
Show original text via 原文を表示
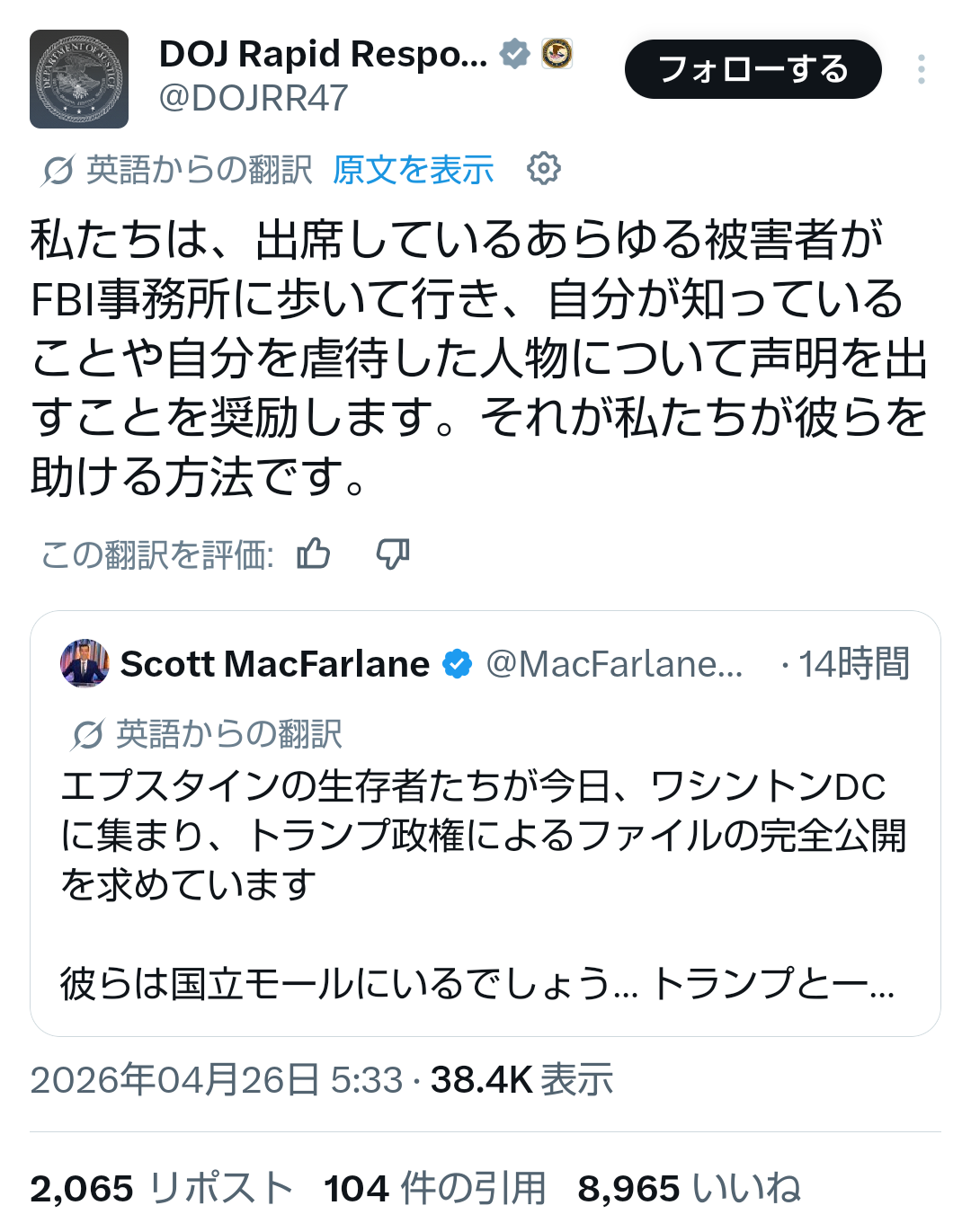pyautogui.click(x=413, y=169)
